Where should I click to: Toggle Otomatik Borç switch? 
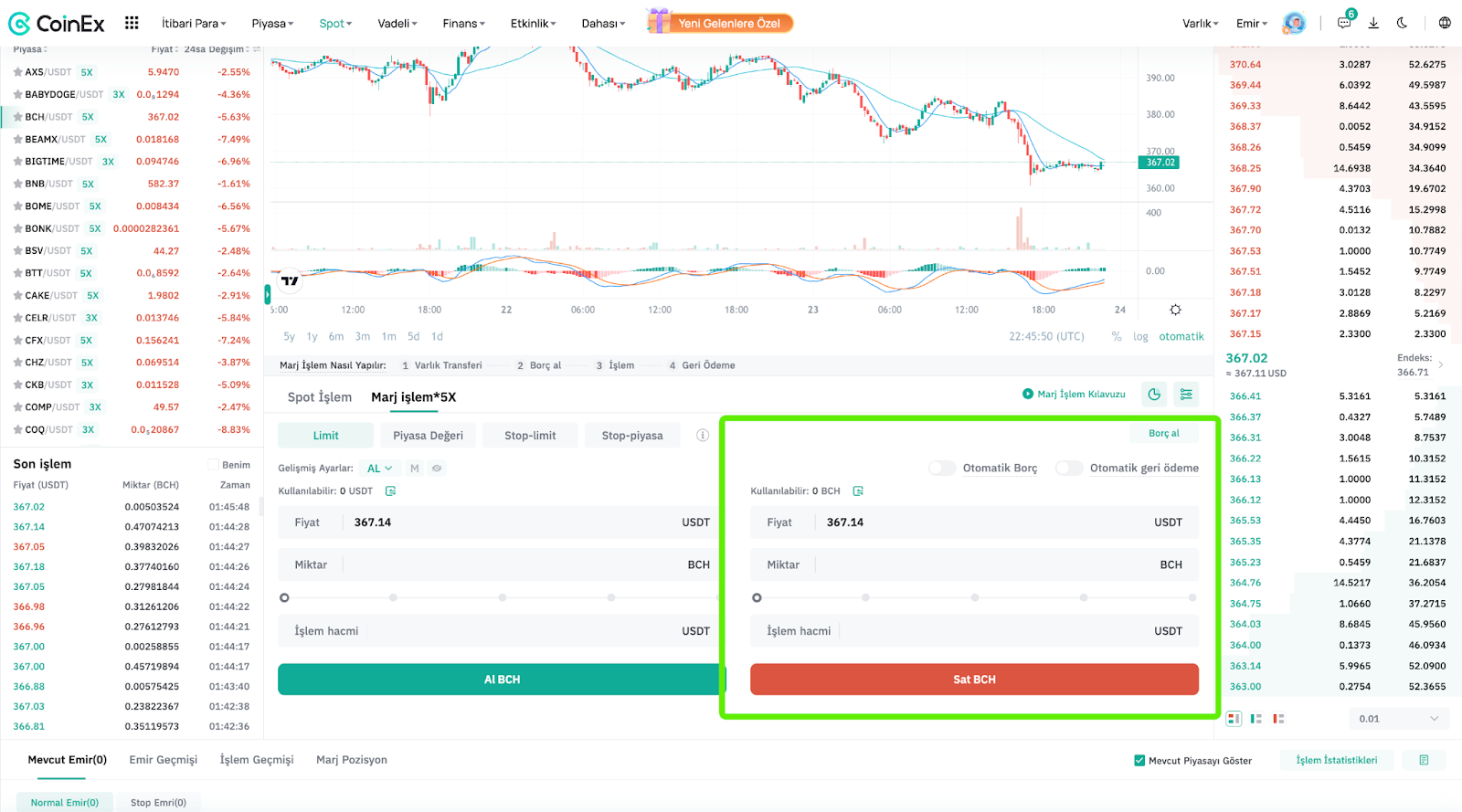click(x=942, y=468)
